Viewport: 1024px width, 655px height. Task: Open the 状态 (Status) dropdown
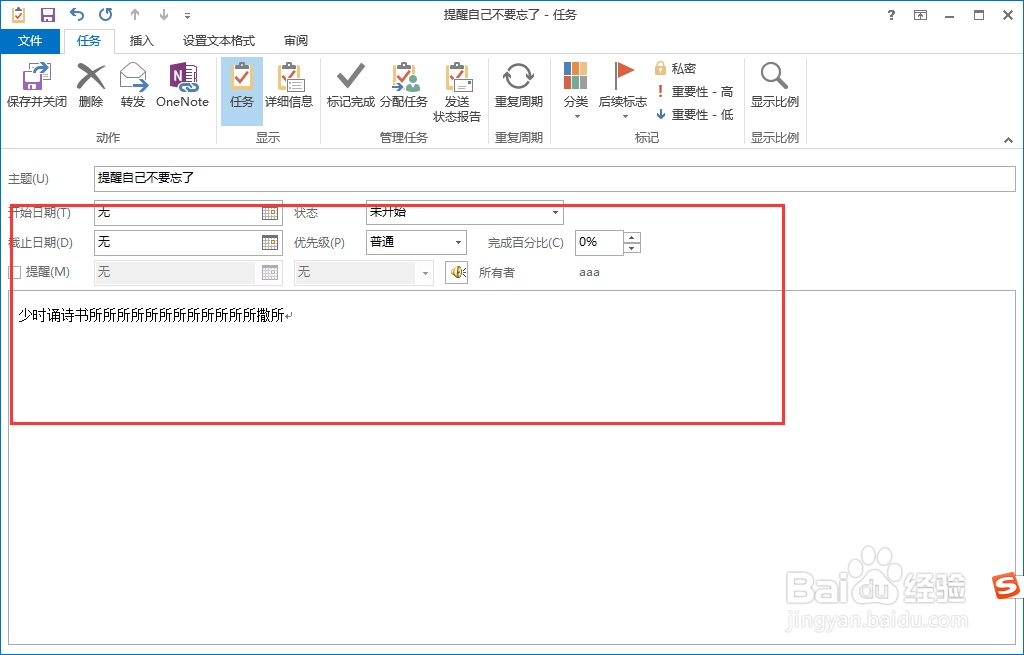click(x=555, y=213)
